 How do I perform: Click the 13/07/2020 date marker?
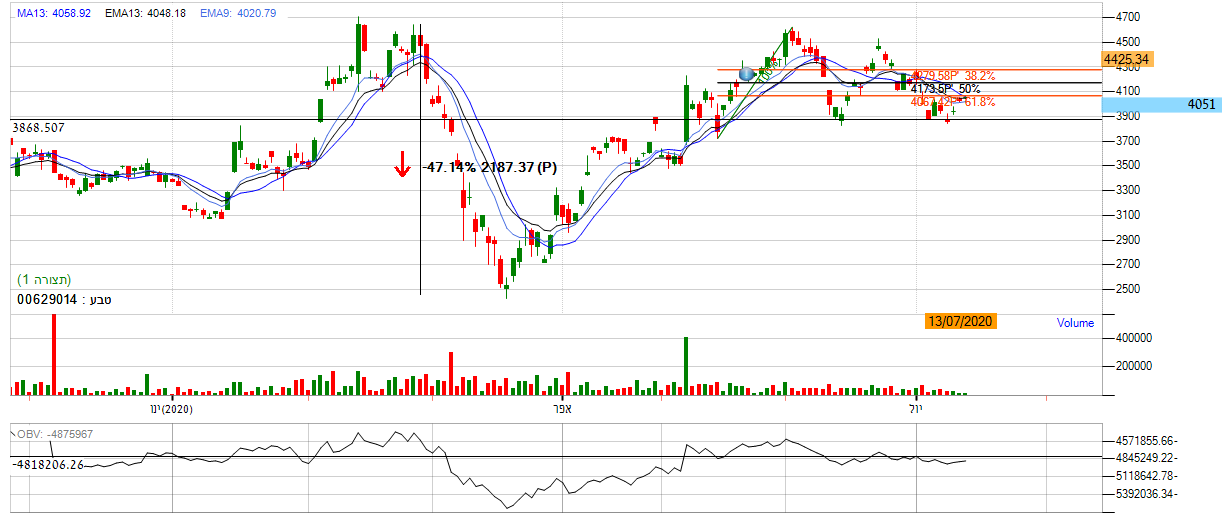click(x=960, y=321)
